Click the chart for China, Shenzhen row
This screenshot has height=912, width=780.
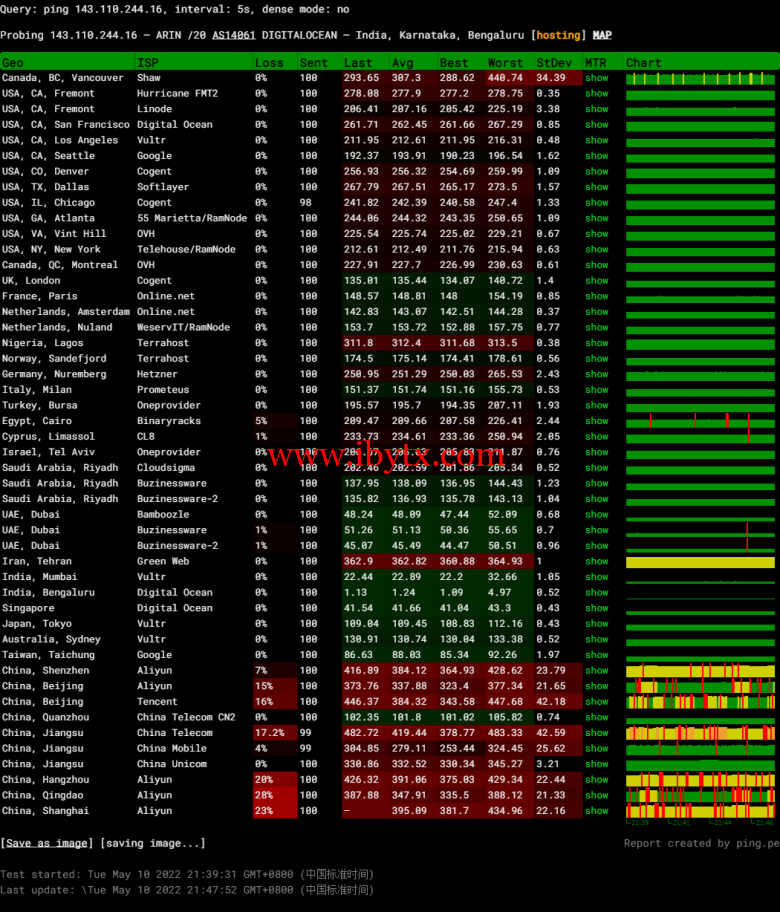[x=700, y=671]
